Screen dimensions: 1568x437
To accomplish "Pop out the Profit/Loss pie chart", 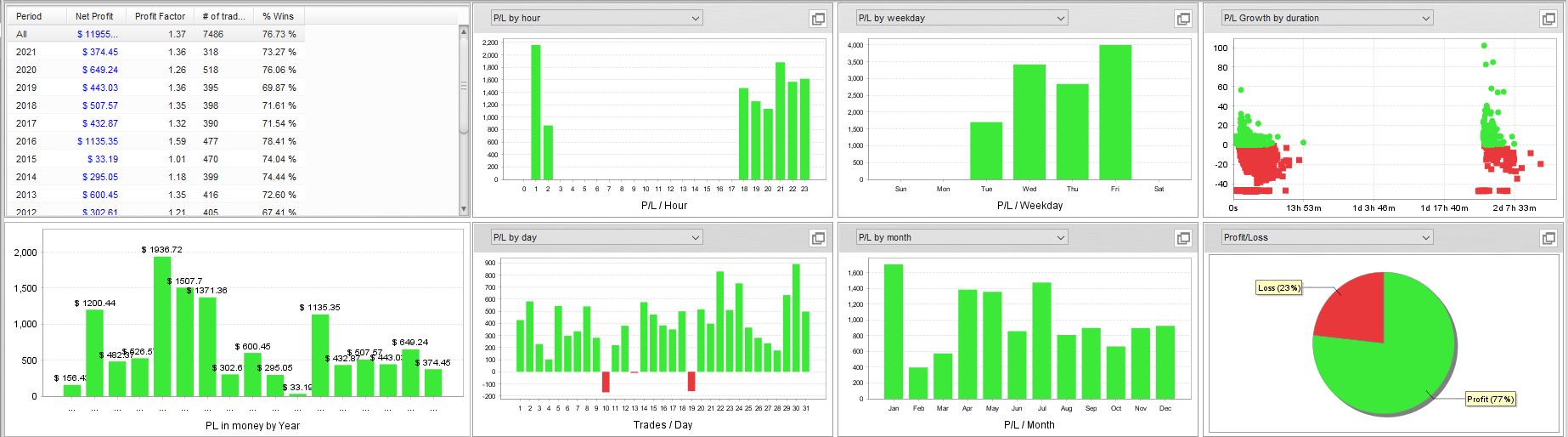I will point(1548,238).
